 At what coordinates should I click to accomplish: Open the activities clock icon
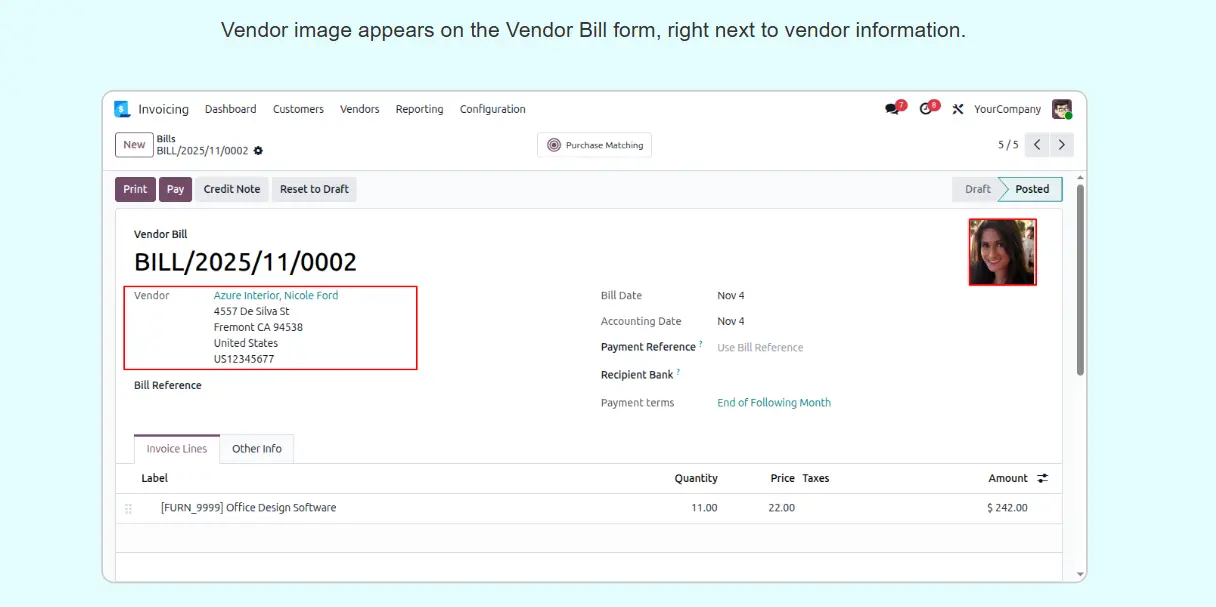tap(926, 109)
